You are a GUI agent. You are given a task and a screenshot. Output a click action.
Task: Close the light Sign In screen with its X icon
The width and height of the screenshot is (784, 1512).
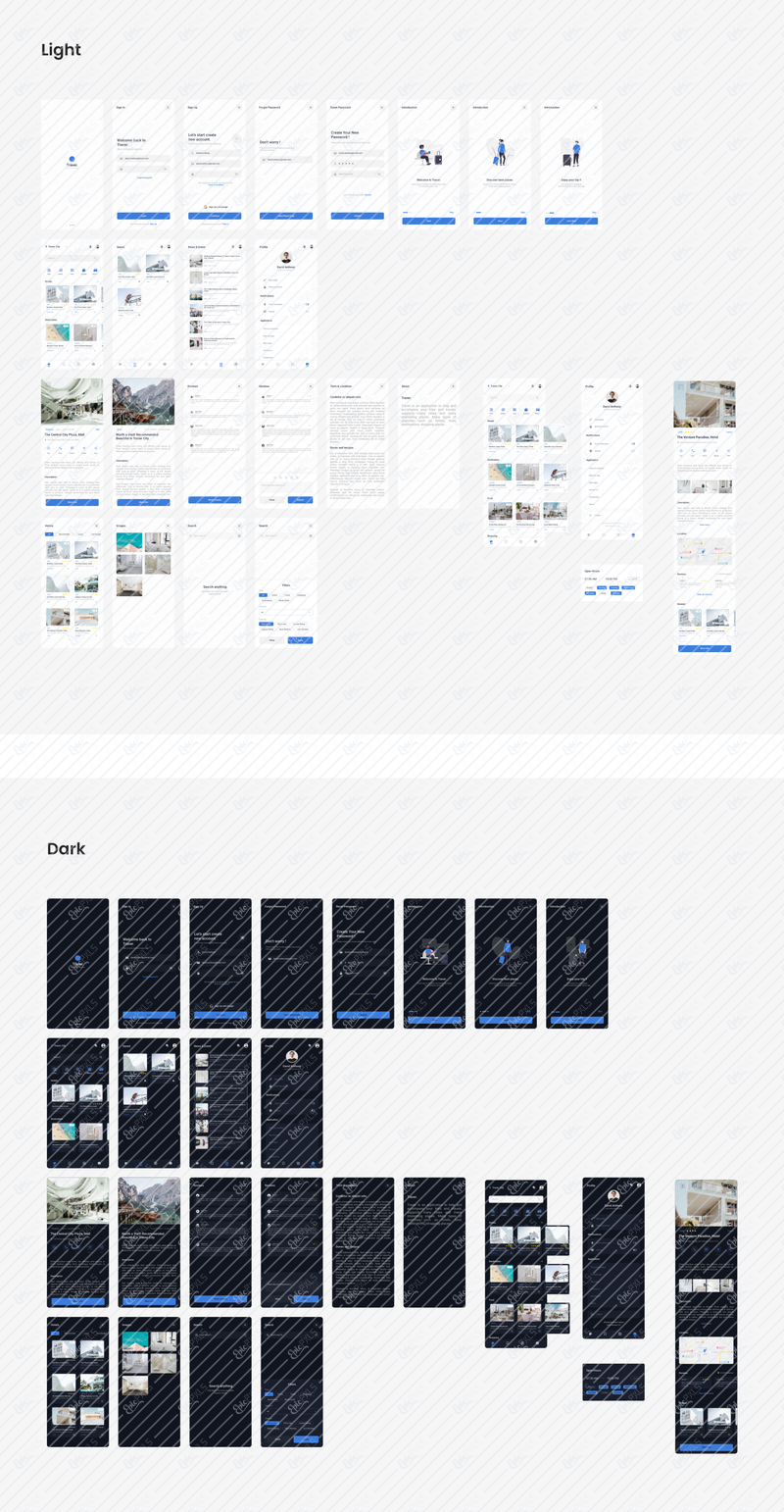click(168, 107)
